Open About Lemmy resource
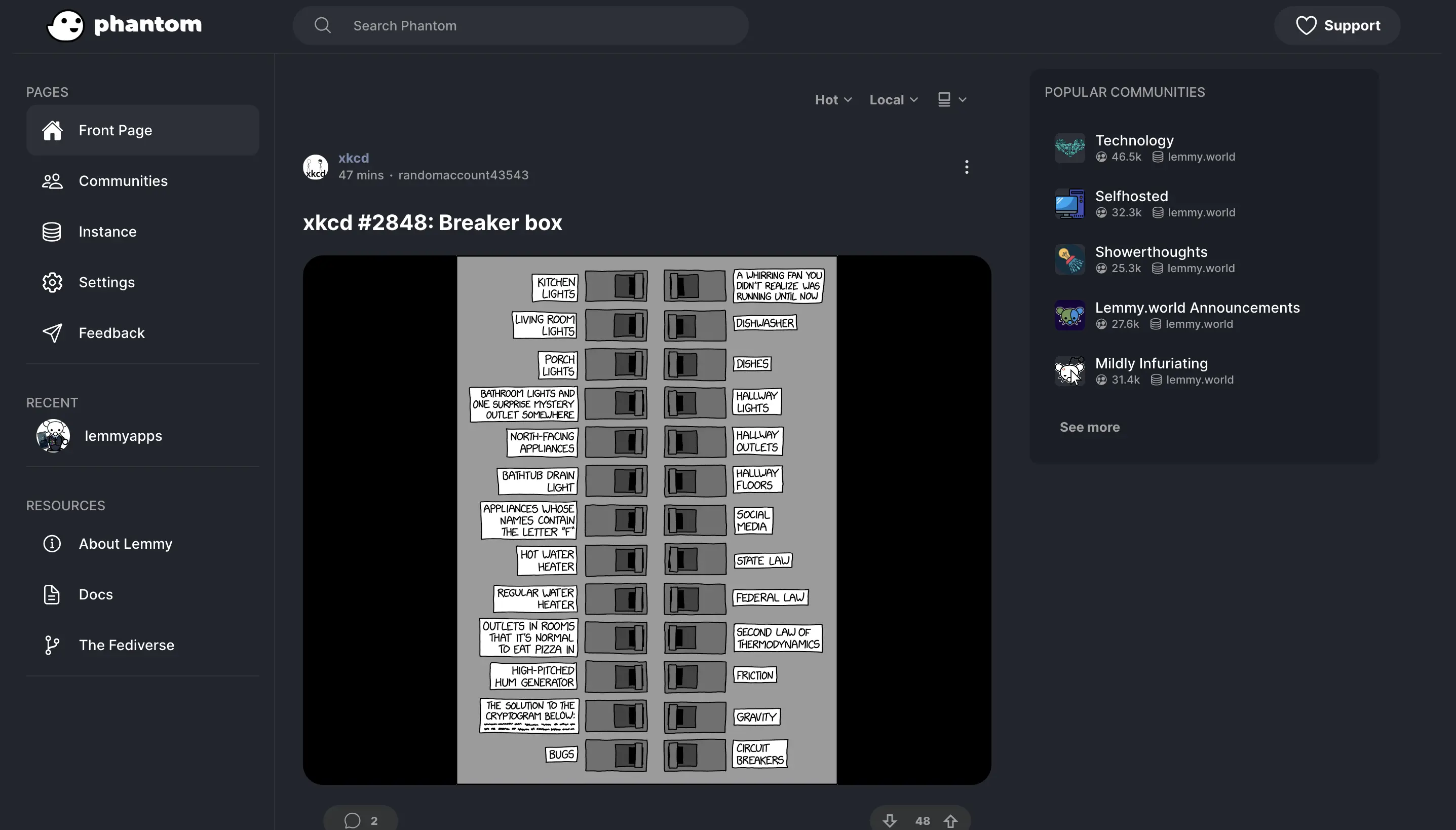Screen dimensions: 1456x830 142,544
